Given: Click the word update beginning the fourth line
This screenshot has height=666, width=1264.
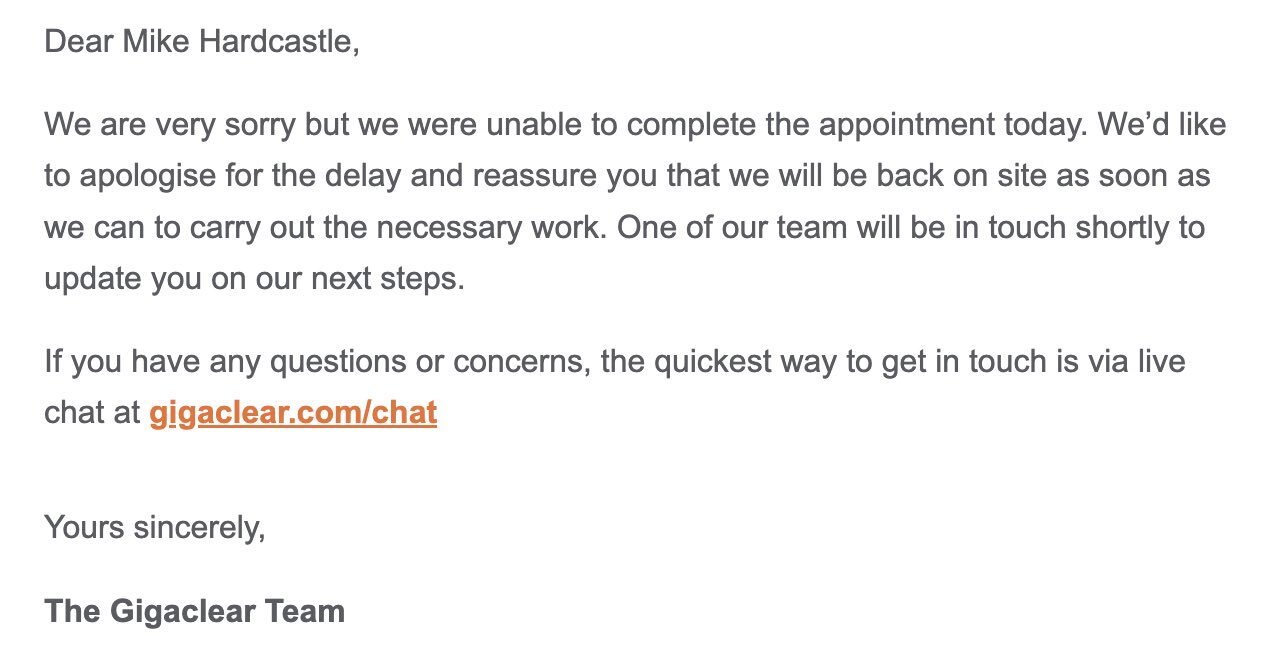Looking at the screenshot, I should pos(93,279).
